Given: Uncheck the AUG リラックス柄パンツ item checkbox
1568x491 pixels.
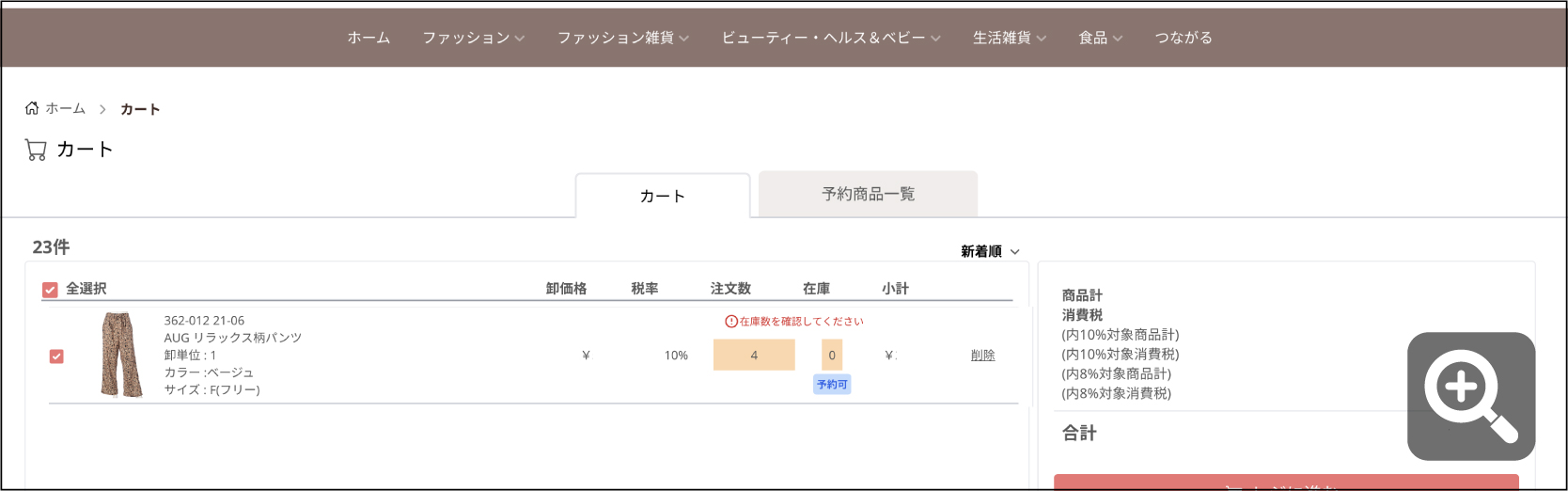Looking at the screenshot, I should point(56,356).
